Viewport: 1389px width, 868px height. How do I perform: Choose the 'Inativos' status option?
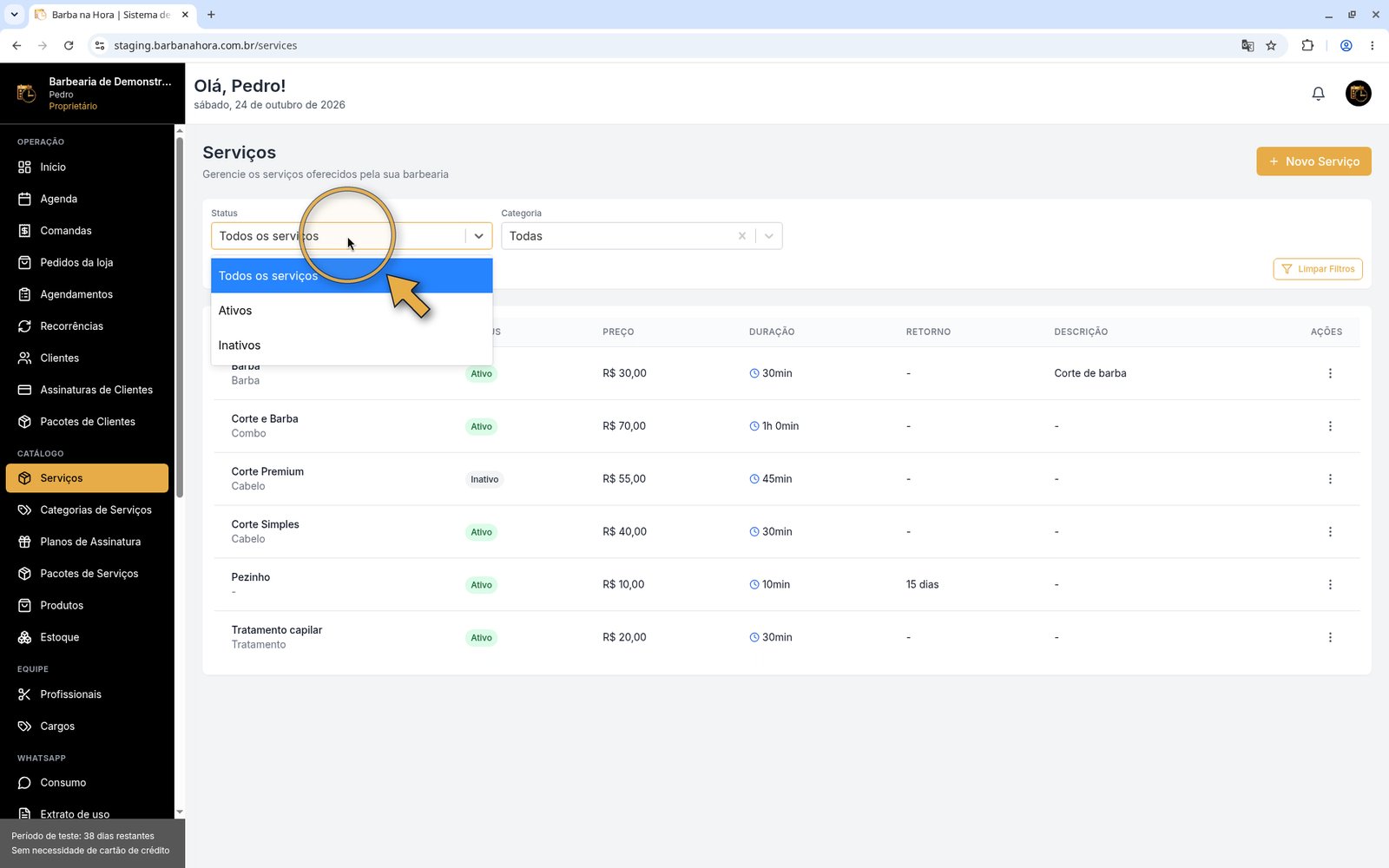click(x=352, y=345)
